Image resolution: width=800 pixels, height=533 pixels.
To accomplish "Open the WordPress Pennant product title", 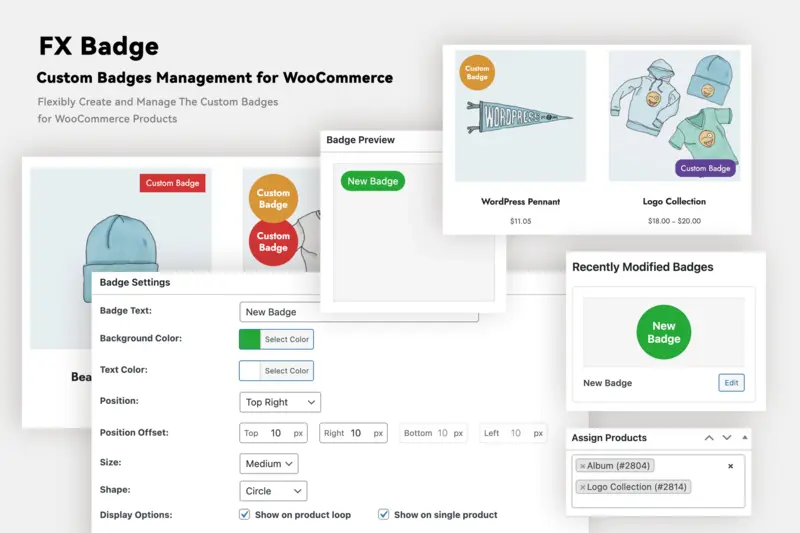I will click(x=520, y=201).
